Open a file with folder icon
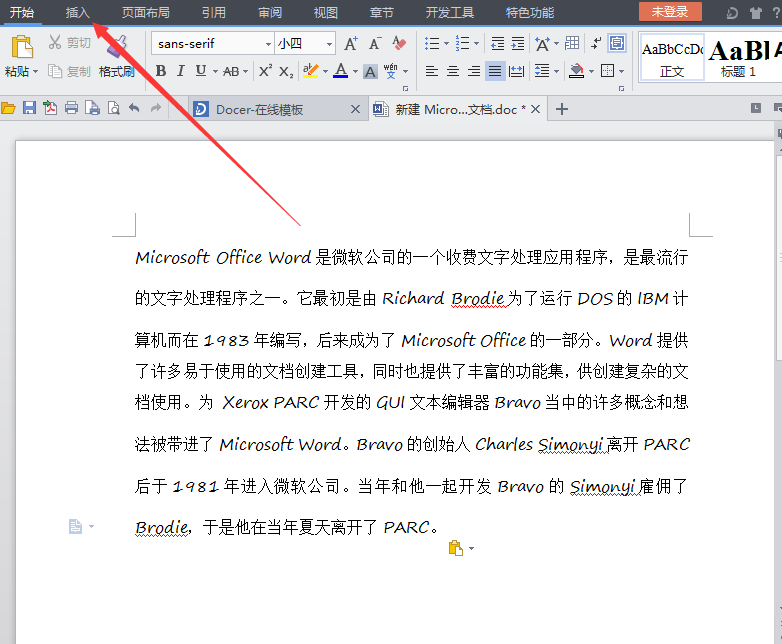 8,108
